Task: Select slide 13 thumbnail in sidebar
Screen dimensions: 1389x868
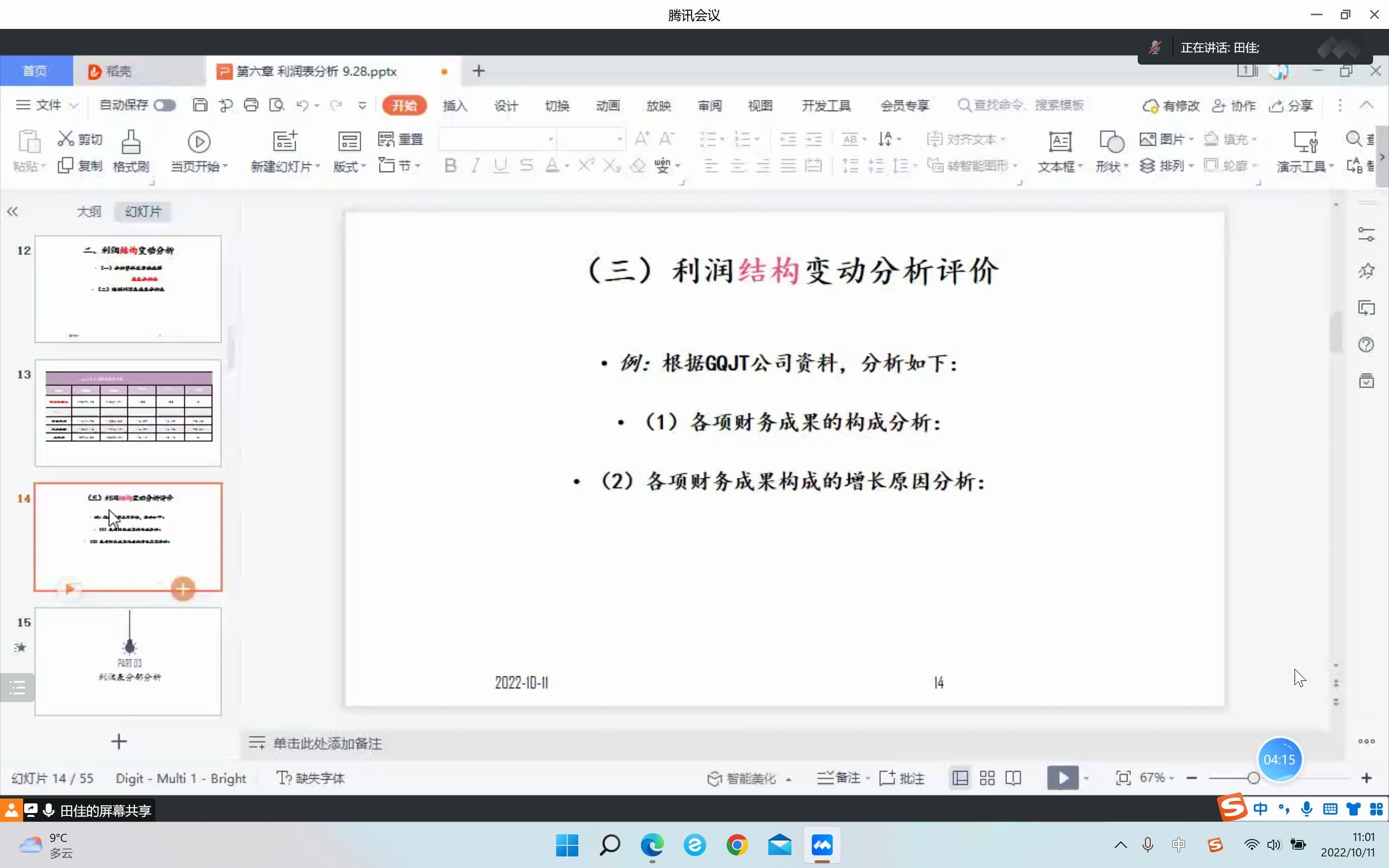Action: (x=128, y=412)
